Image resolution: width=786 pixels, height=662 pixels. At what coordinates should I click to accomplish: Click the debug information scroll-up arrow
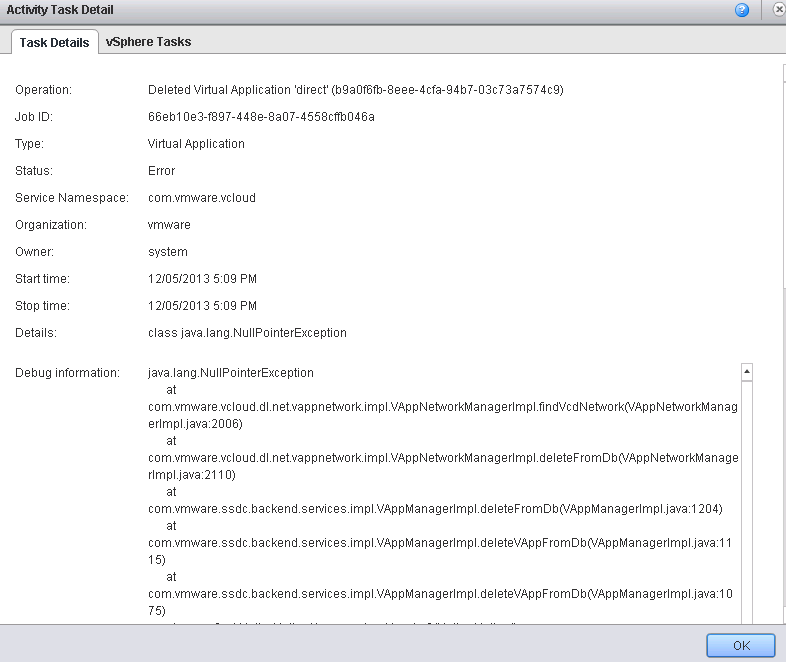[746, 372]
